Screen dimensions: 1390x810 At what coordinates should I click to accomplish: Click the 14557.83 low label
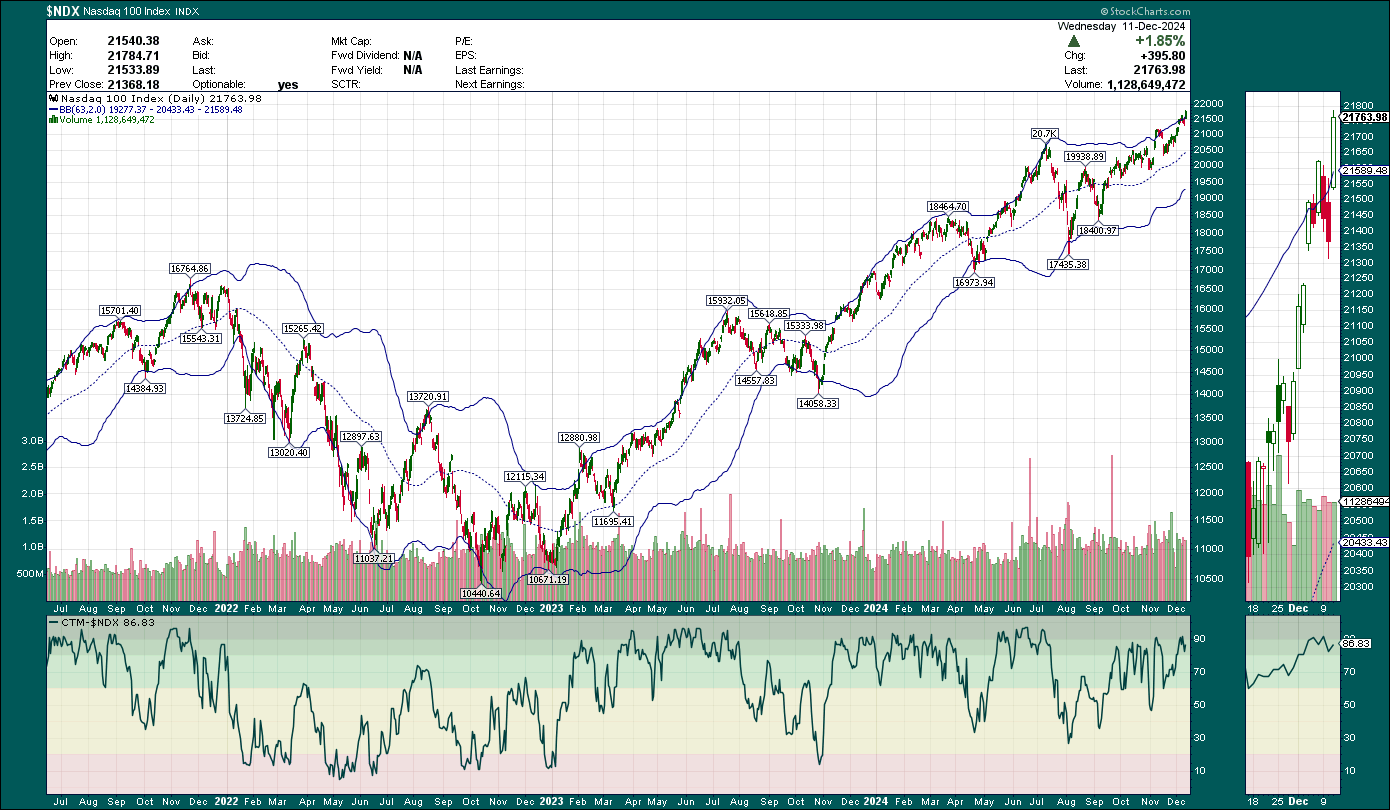coord(755,381)
